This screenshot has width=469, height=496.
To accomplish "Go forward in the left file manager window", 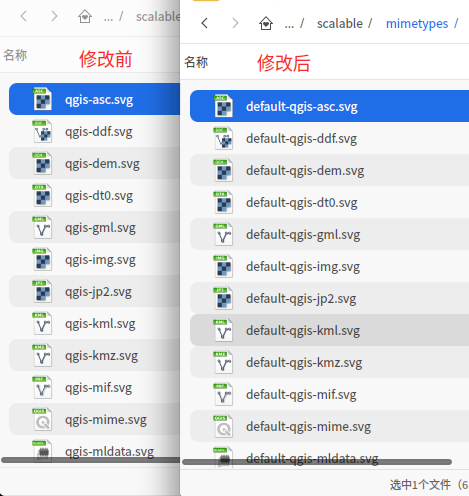I will point(54,16).
